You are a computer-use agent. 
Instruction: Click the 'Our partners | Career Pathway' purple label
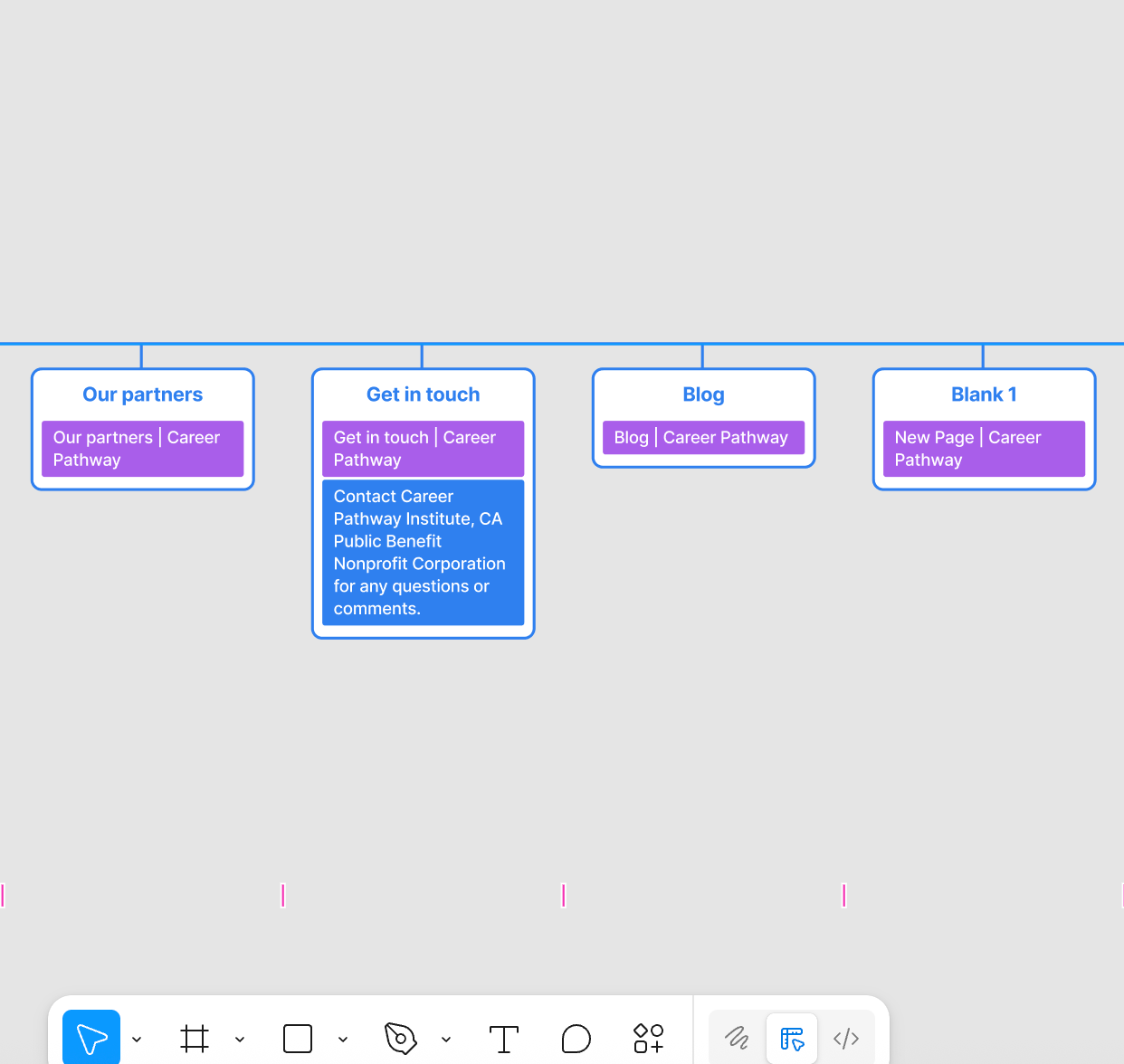pyautogui.click(x=143, y=449)
